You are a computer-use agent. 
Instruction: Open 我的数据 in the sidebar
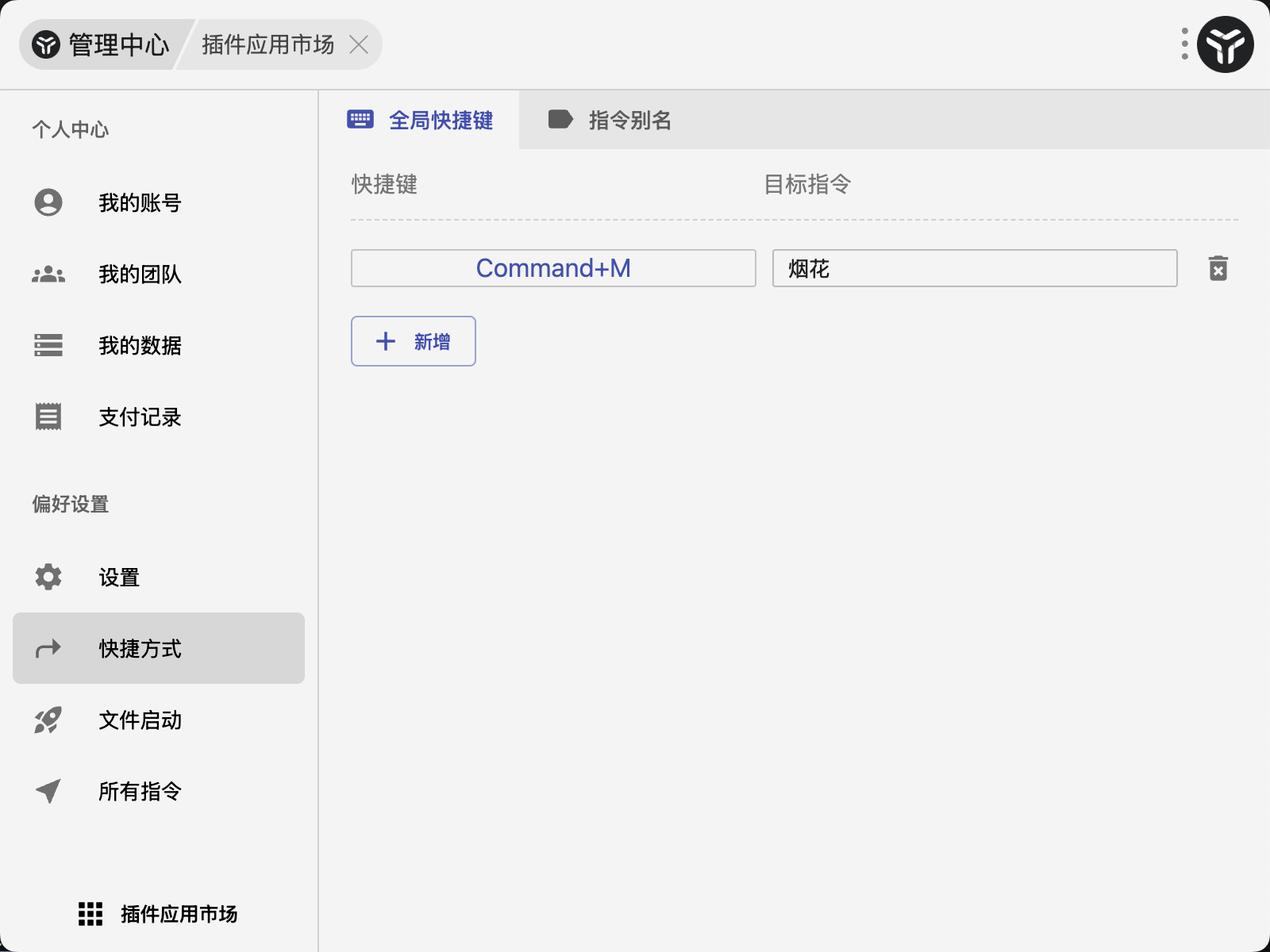[x=159, y=345]
